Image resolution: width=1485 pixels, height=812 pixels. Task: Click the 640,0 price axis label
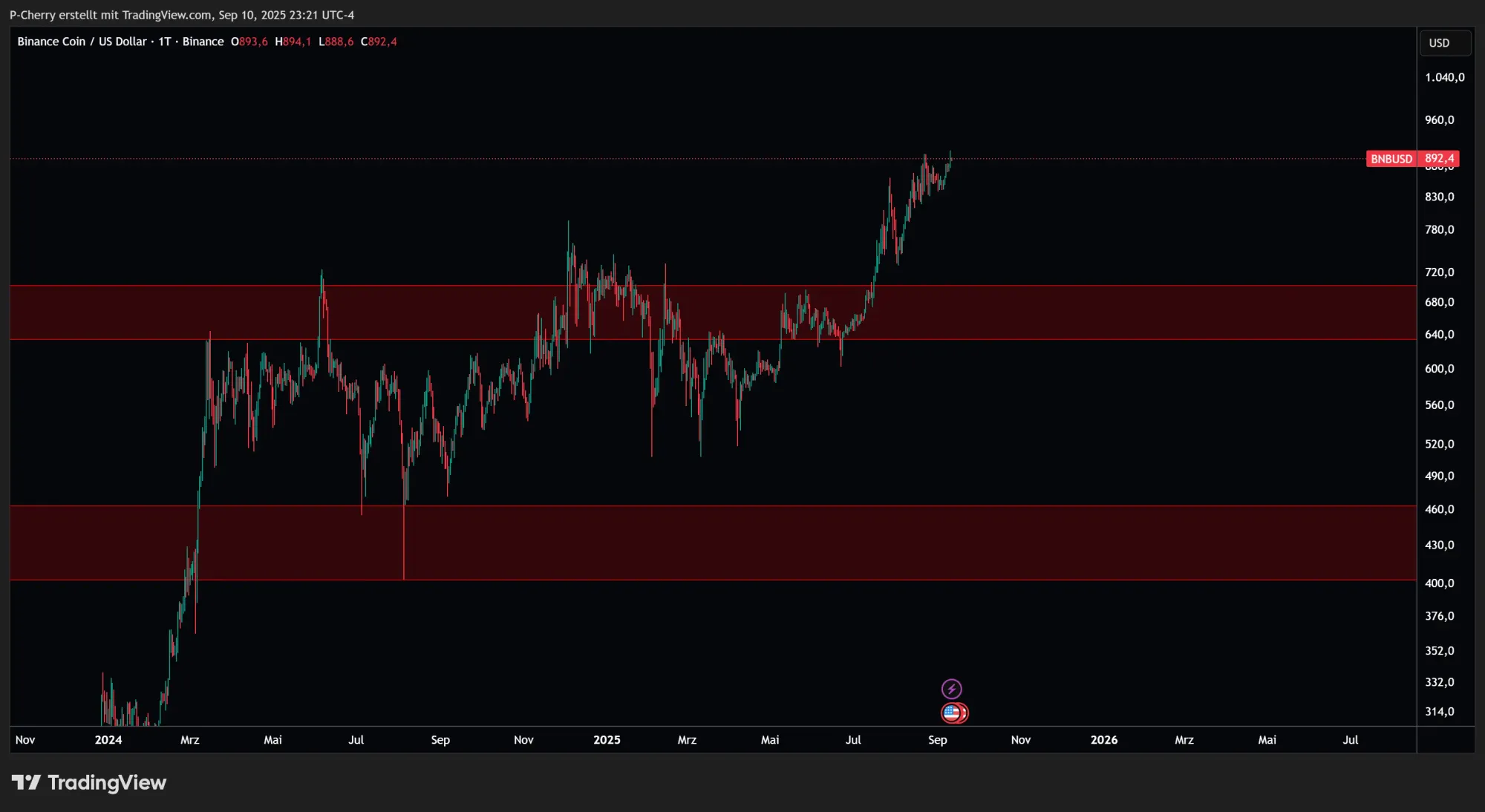tap(1439, 335)
